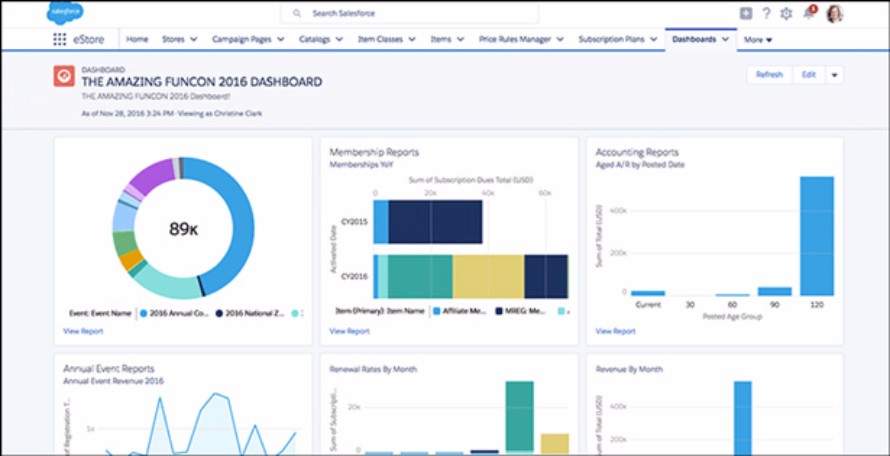890x456 pixels.
Task: Click the eStore app name
Action: point(89,39)
